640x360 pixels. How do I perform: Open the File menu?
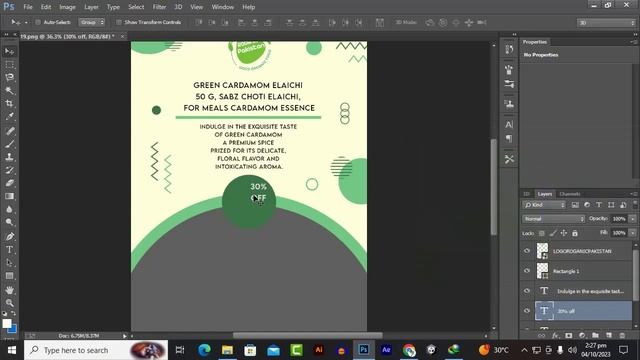coord(28,7)
